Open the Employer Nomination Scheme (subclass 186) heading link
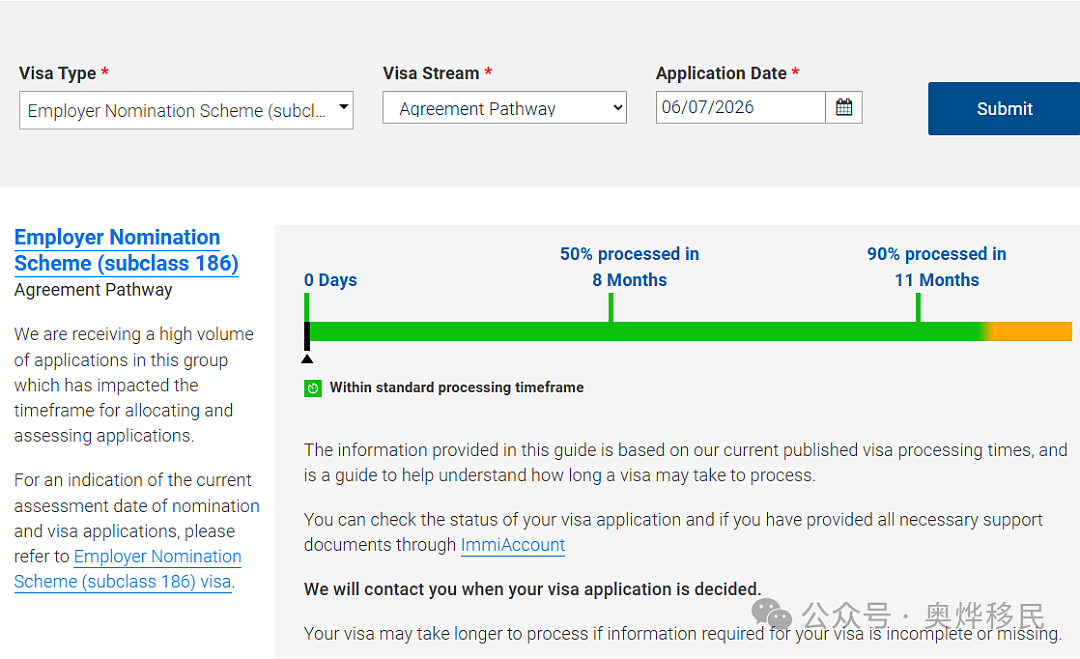 [126, 250]
